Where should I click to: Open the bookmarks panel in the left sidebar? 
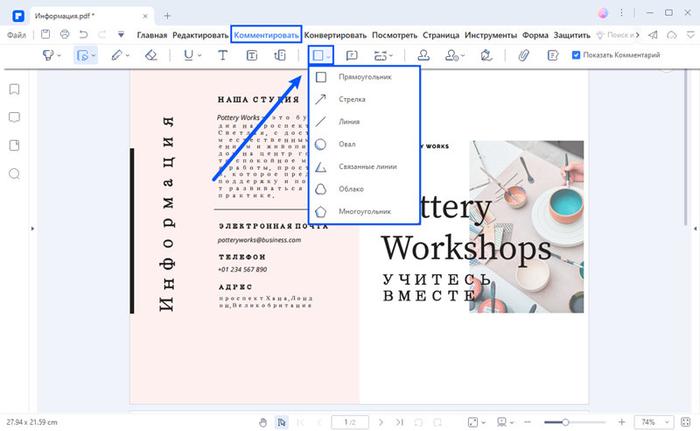coord(15,89)
